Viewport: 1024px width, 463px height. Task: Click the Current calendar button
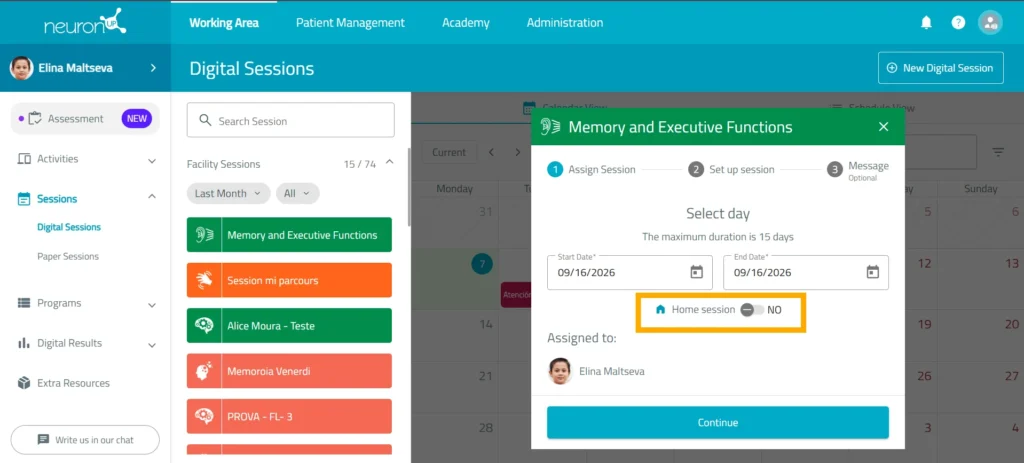(x=449, y=152)
